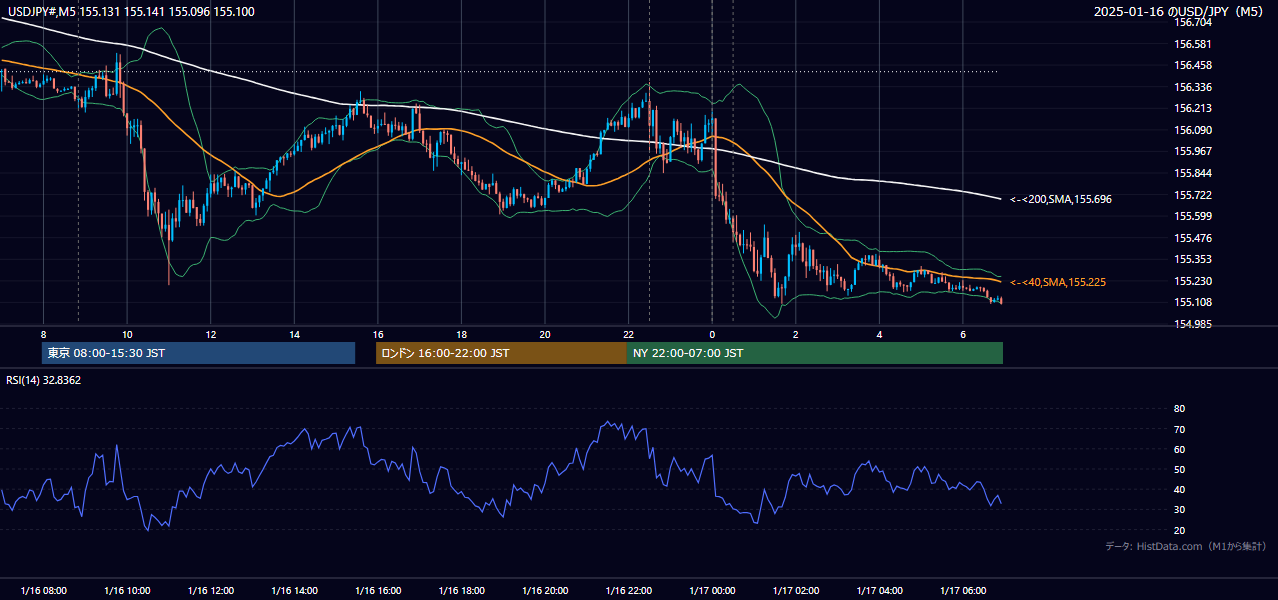This screenshot has width=1278, height=600.
Task: Click price axis value 155.230
Action: pyautogui.click(x=1192, y=281)
